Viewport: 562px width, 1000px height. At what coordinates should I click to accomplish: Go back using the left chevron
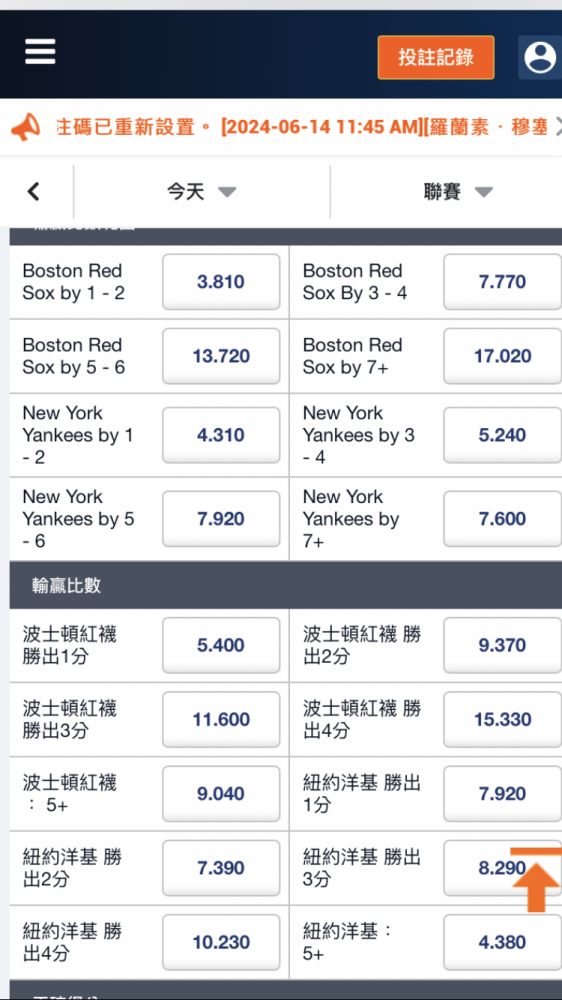34,191
